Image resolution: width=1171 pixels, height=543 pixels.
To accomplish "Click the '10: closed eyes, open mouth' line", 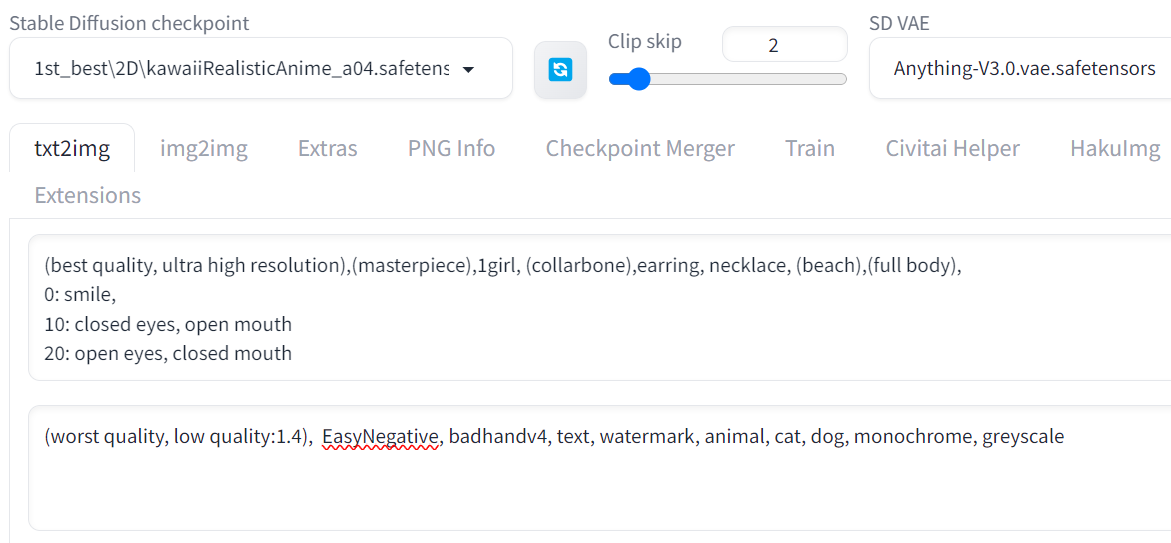I will (168, 325).
